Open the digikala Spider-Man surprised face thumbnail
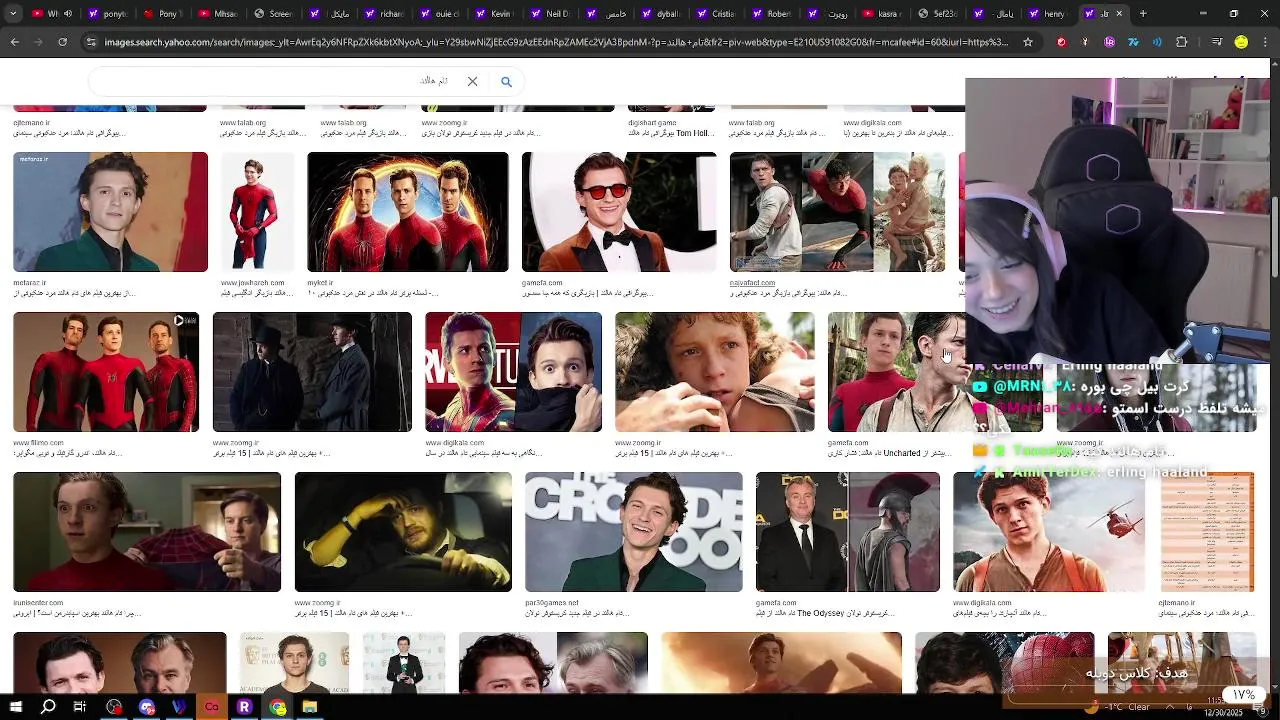Image resolution: width=1280 pixels, height=720 pixels. coord(513,372)
